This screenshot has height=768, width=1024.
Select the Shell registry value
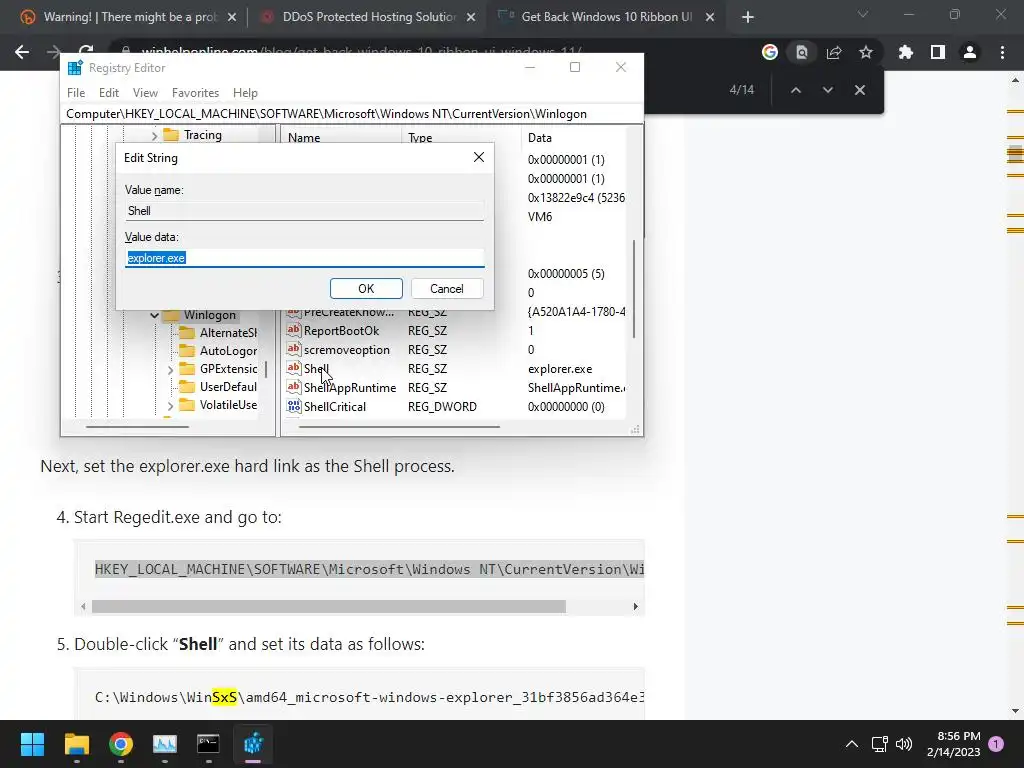317,369
